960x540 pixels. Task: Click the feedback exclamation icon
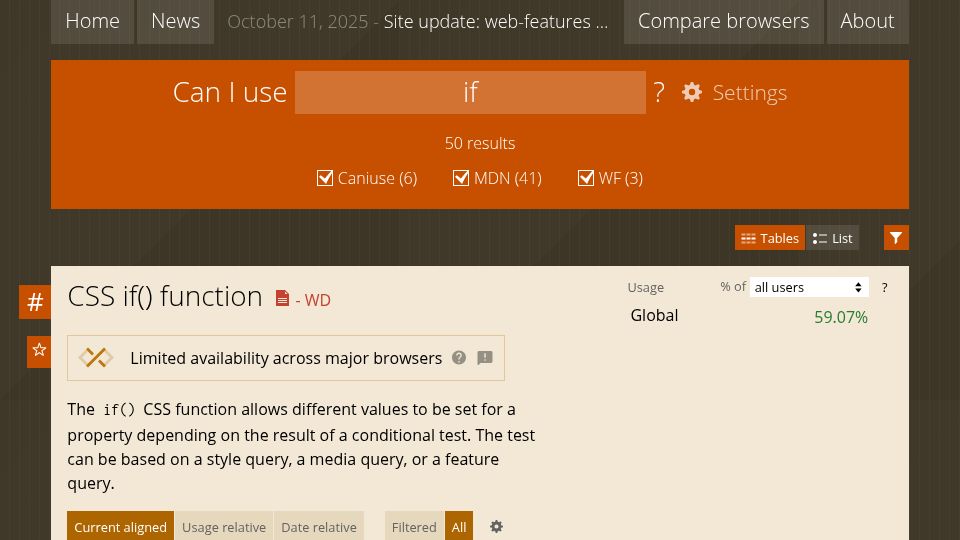(485, 358)
